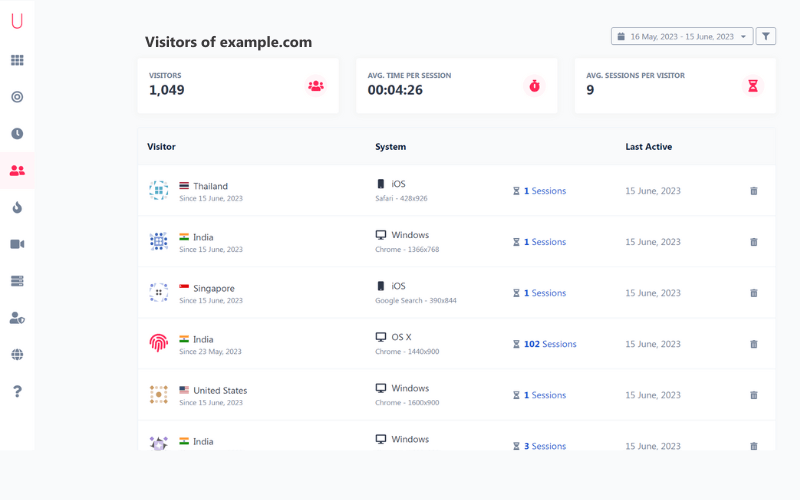This screenshot has height=500, width=800.
Task: Click 'Google Search - 390x844' text
Action: pos(416,301)
